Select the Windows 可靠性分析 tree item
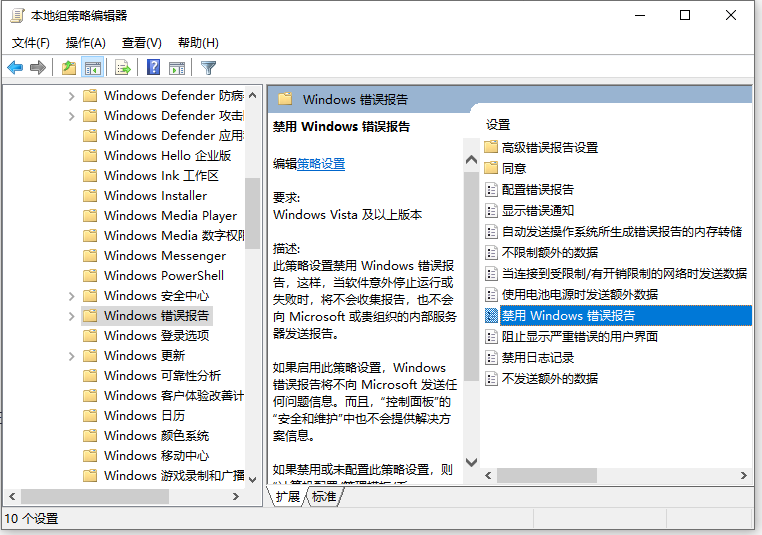The height and width of the screenshot is (535, 762). (162, 376)
